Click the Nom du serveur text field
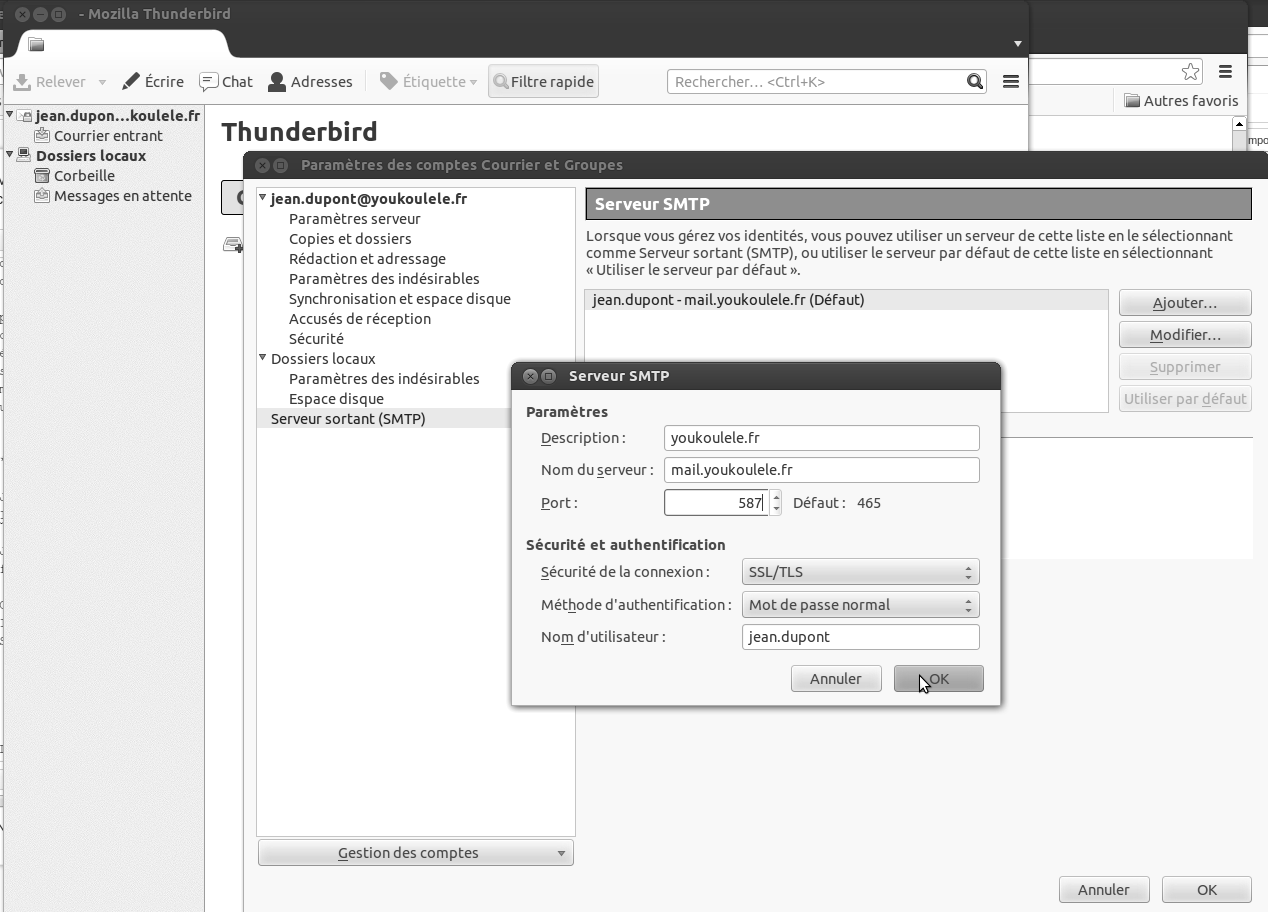 pyautogui.click(x=821, y=470)
